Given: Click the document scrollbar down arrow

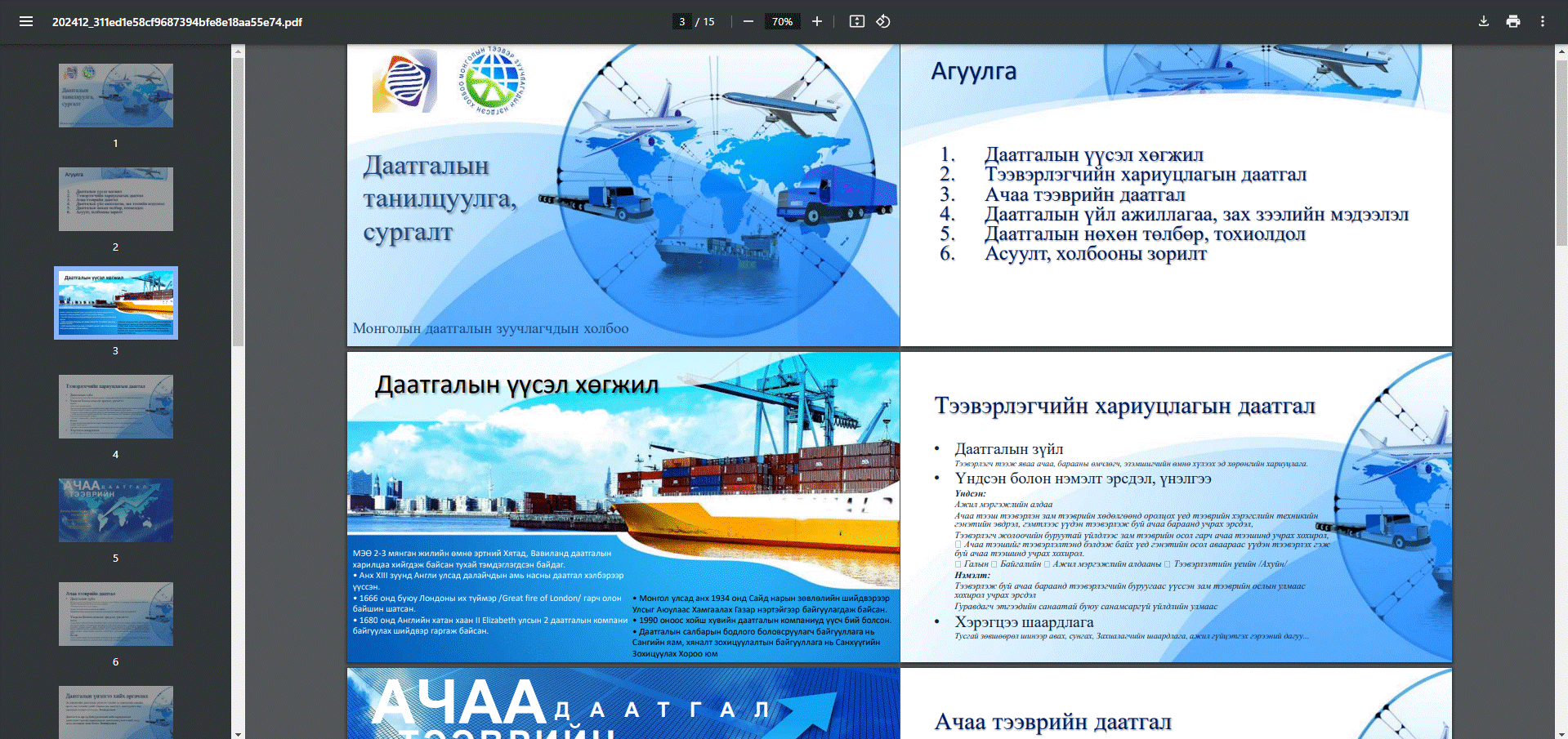Looking at the screenshot, I should tap(1561, 733).
